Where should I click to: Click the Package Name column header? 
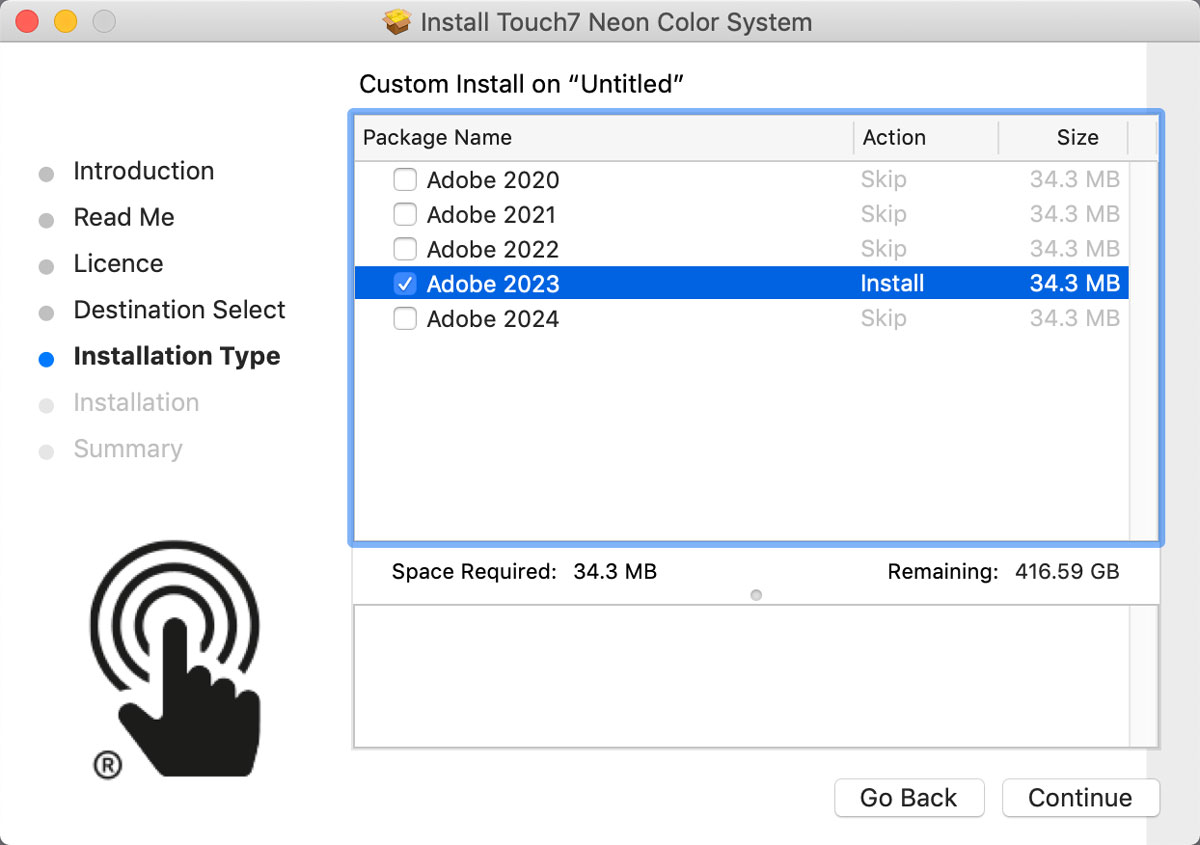pyautogui.click(x=604, y=138)
